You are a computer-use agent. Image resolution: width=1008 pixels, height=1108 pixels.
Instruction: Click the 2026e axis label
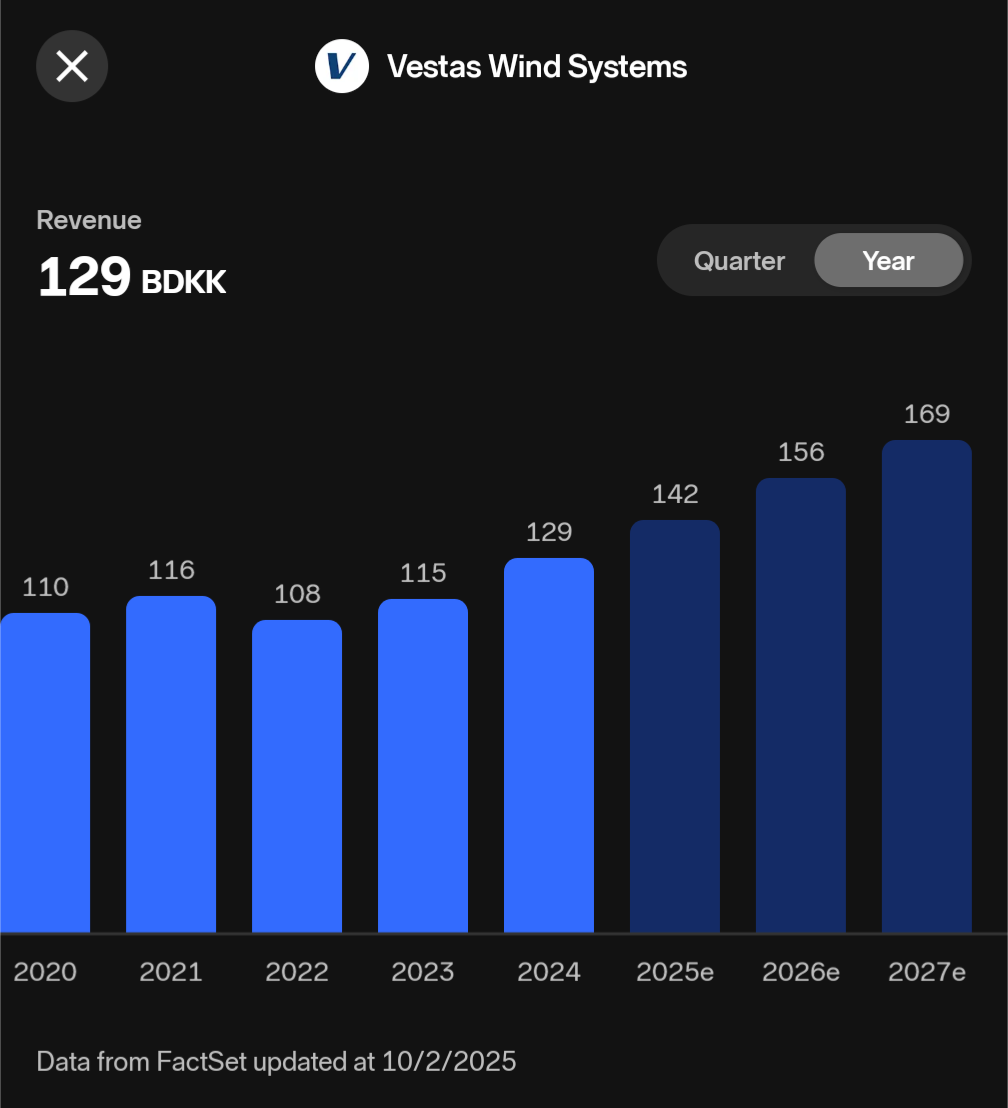pyautogui.click(x=801, y=972)
